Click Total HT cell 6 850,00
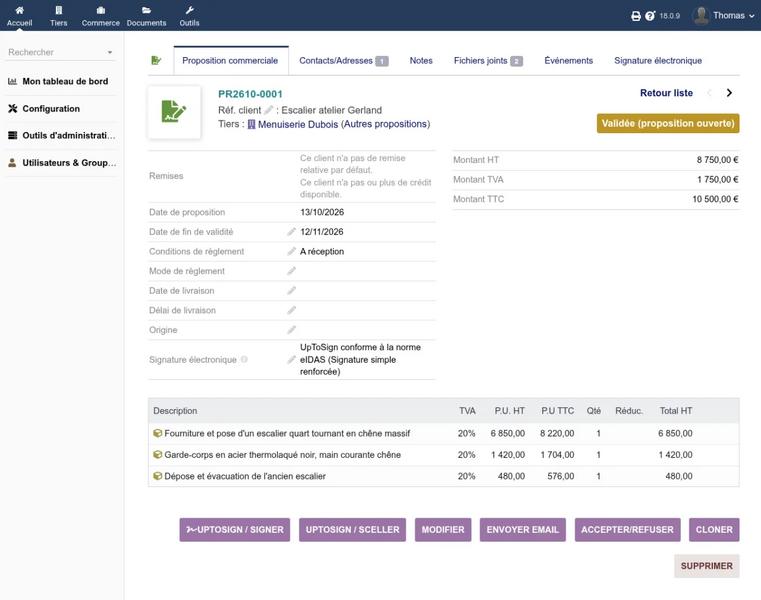The width and height of the screenshot is (761, 600). coord(675,433)
